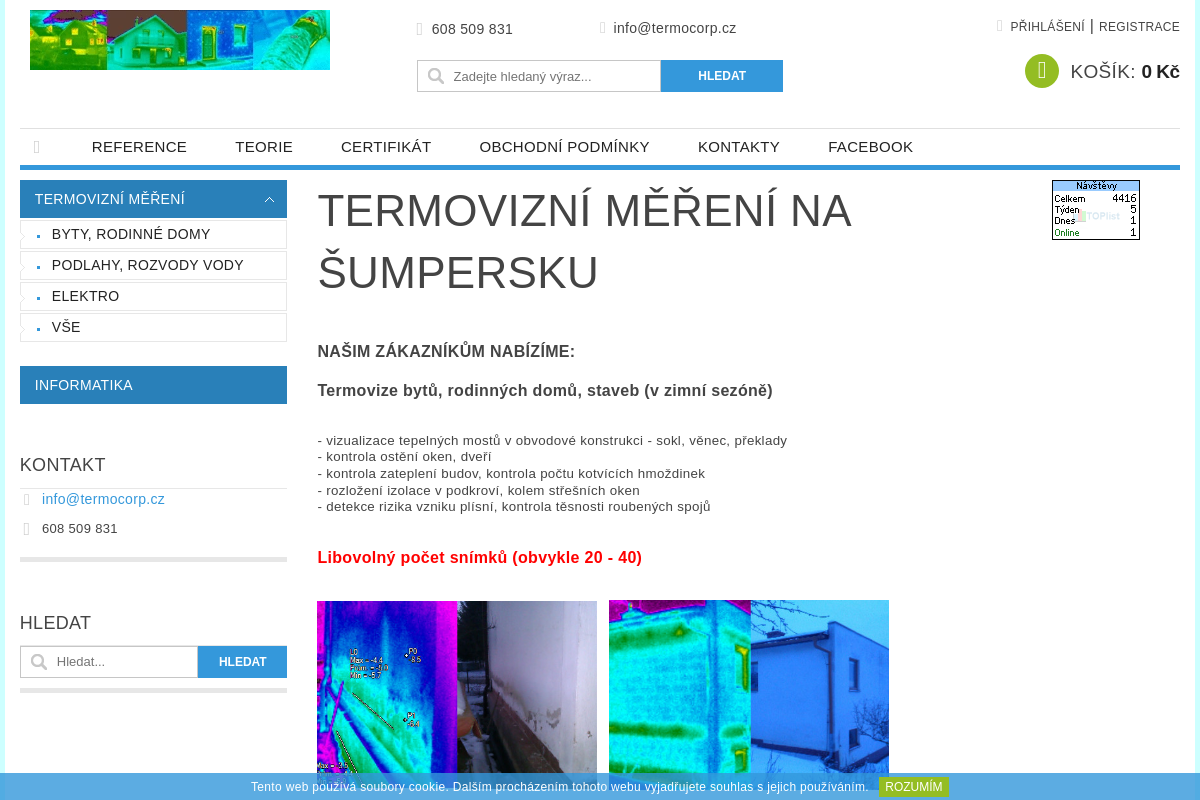Switch to the OBCHODNÍ PODMÍNKY page
The width and height of the screenshot is (1200, 800).
(x=565, y=147)
